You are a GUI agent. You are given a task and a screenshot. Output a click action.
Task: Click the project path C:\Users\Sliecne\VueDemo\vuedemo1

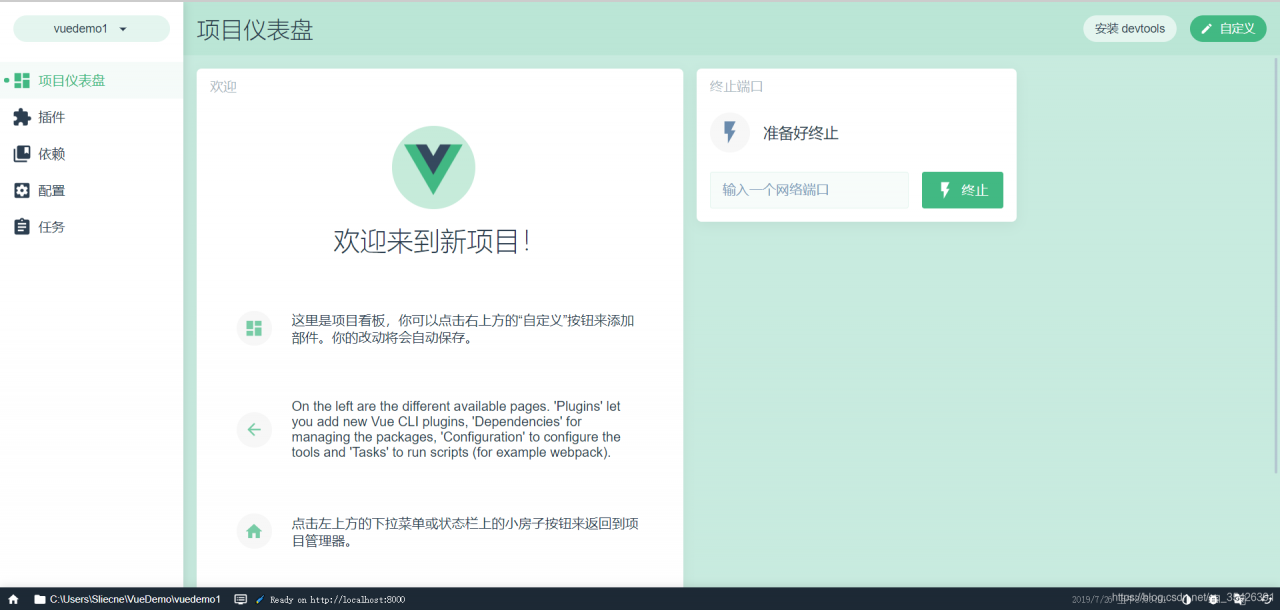pos(135,599)
